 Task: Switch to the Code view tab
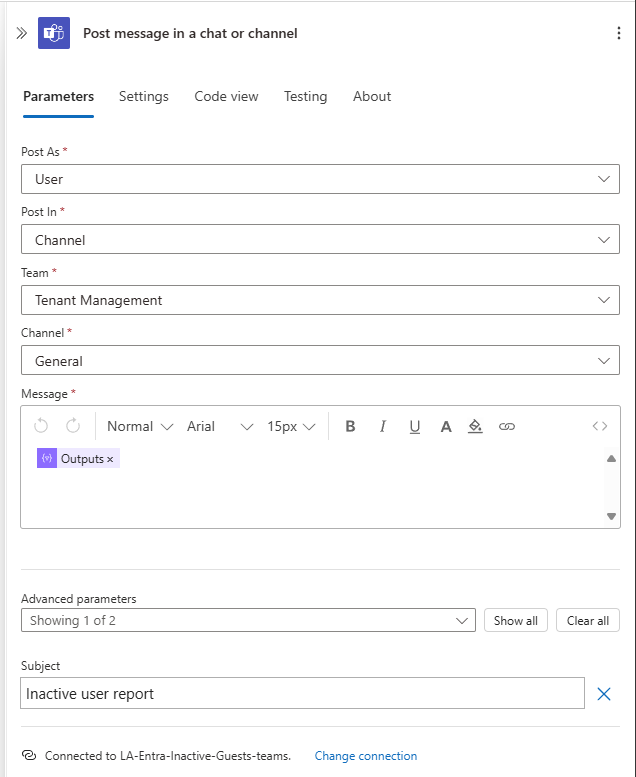(x=226, y=96)
